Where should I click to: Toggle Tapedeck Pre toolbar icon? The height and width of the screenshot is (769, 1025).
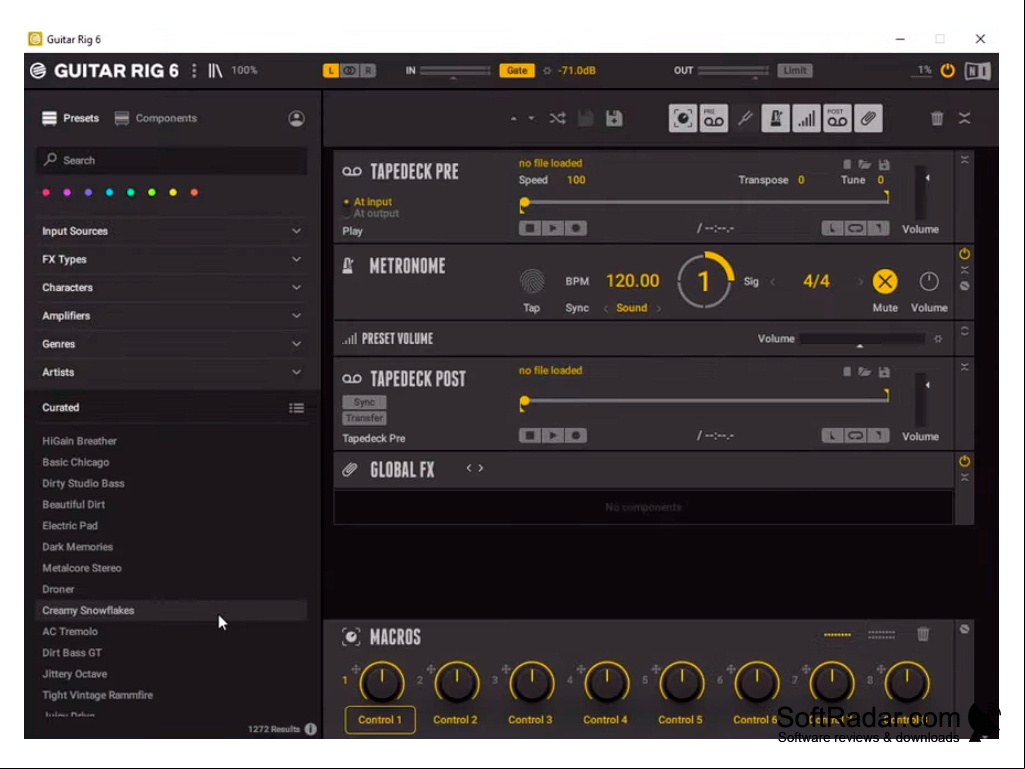click(x=713, y=118)
